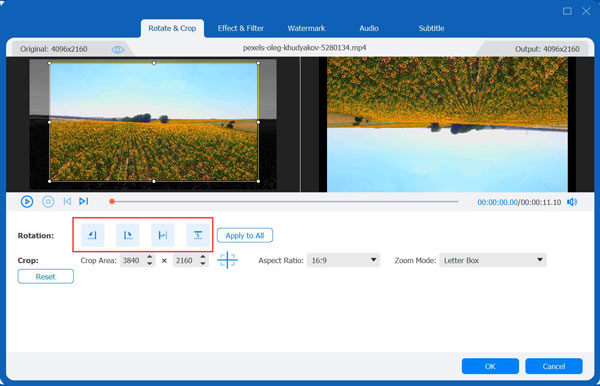Click Apply to All button
The height and width of the screenshot is (386, 600).
(245, 236)
